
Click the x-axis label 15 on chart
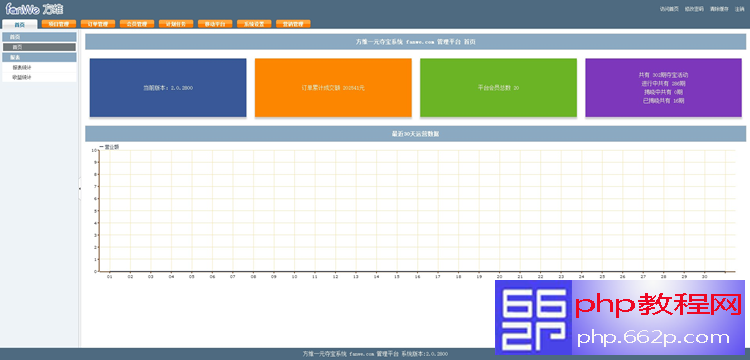click(x=397, y=277)
